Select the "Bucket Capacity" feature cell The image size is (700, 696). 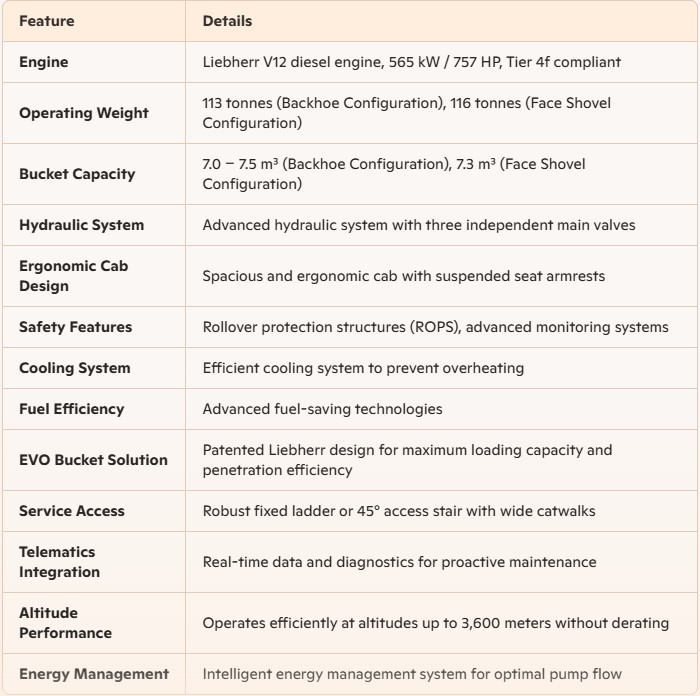(x=76, y=174)
